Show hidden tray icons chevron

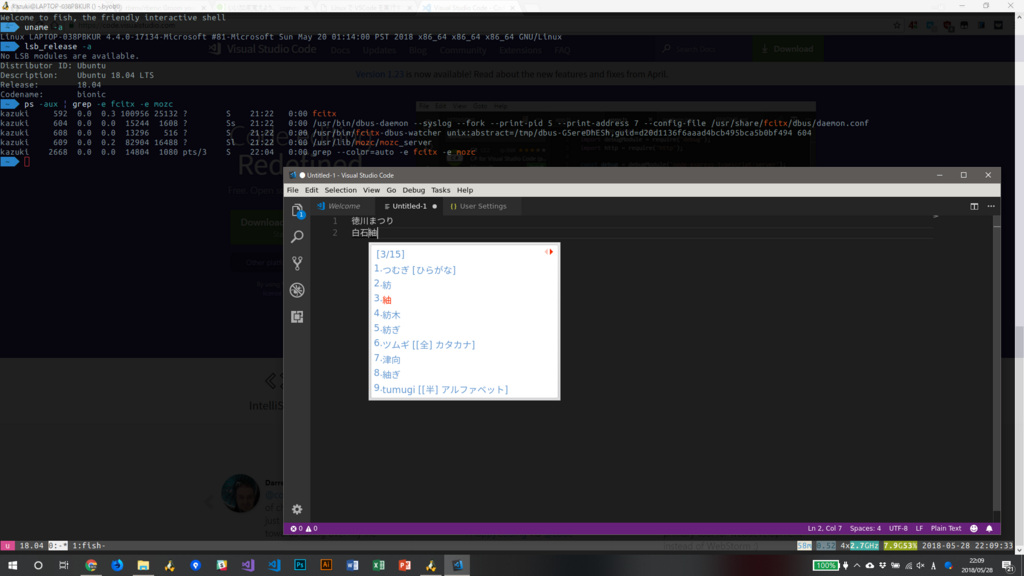tap(857, 566)
